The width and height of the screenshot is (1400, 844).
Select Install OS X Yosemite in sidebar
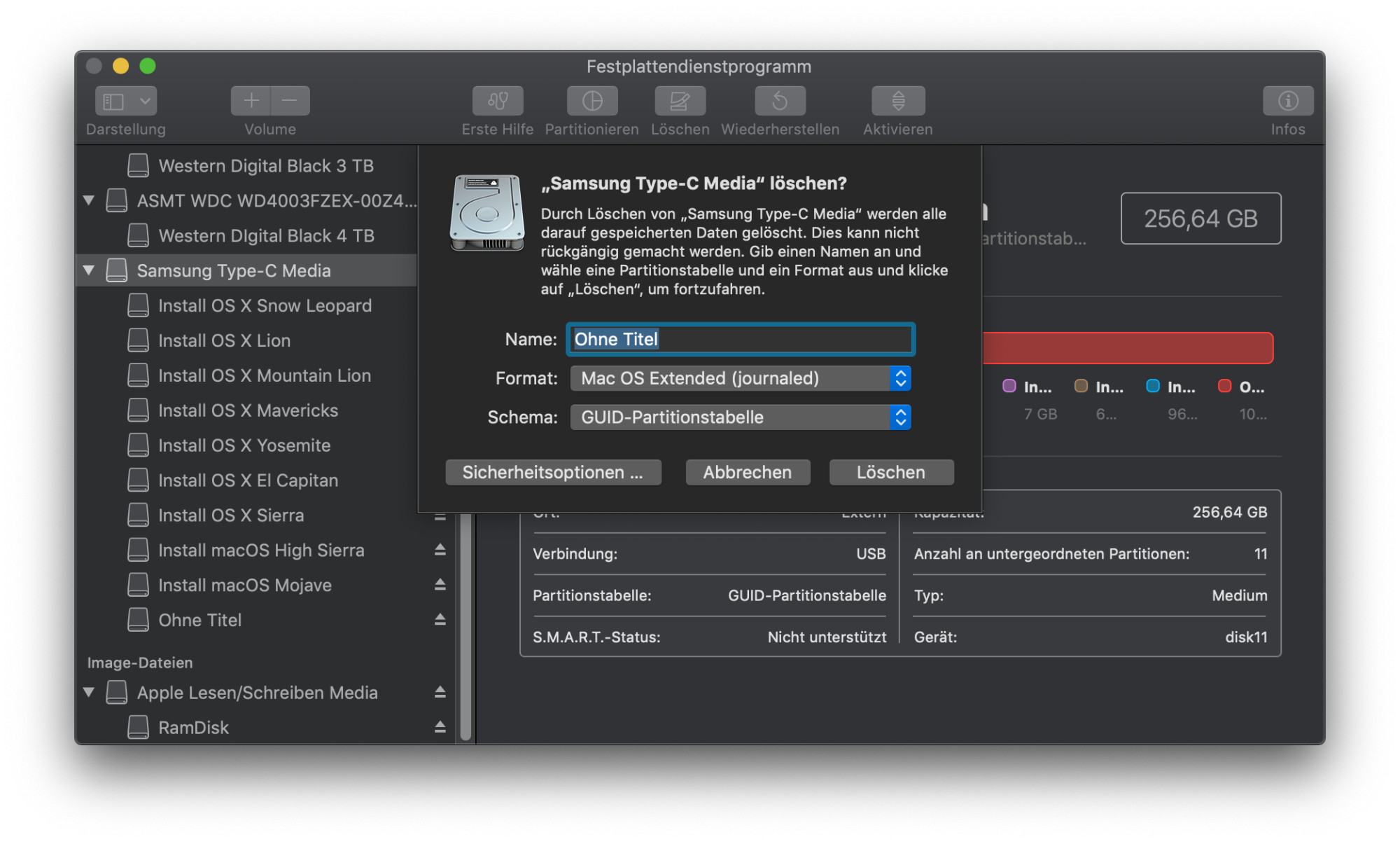click(244, 445)
